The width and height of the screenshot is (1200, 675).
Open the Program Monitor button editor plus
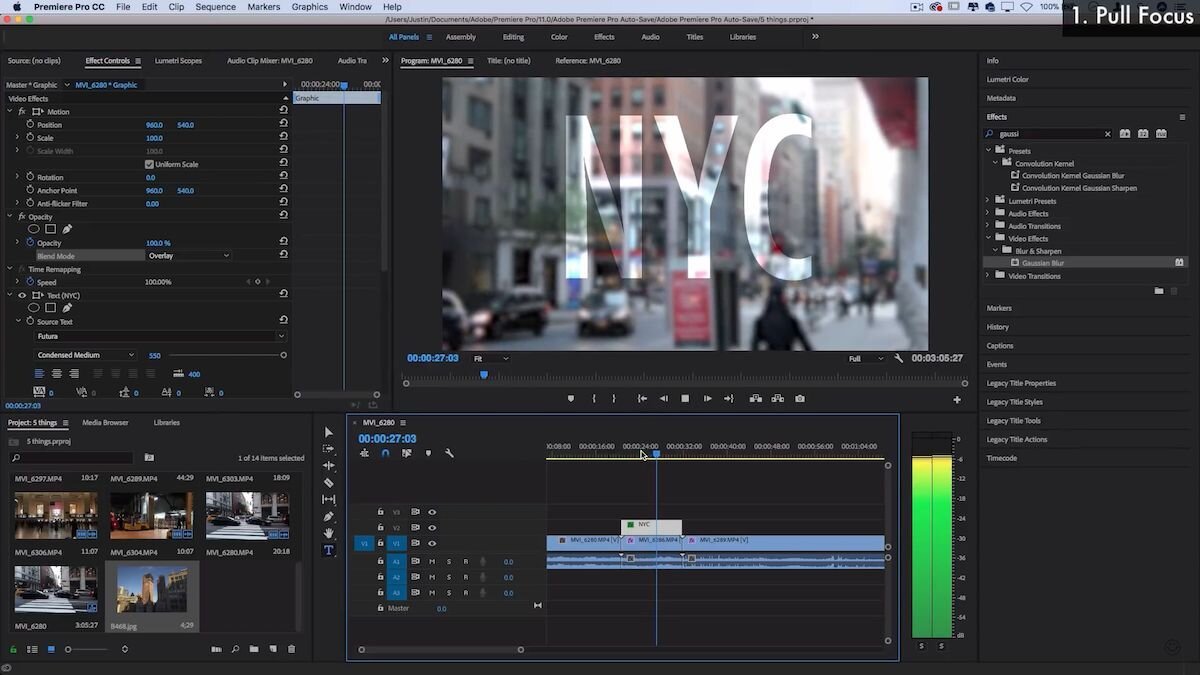(957, 399)
